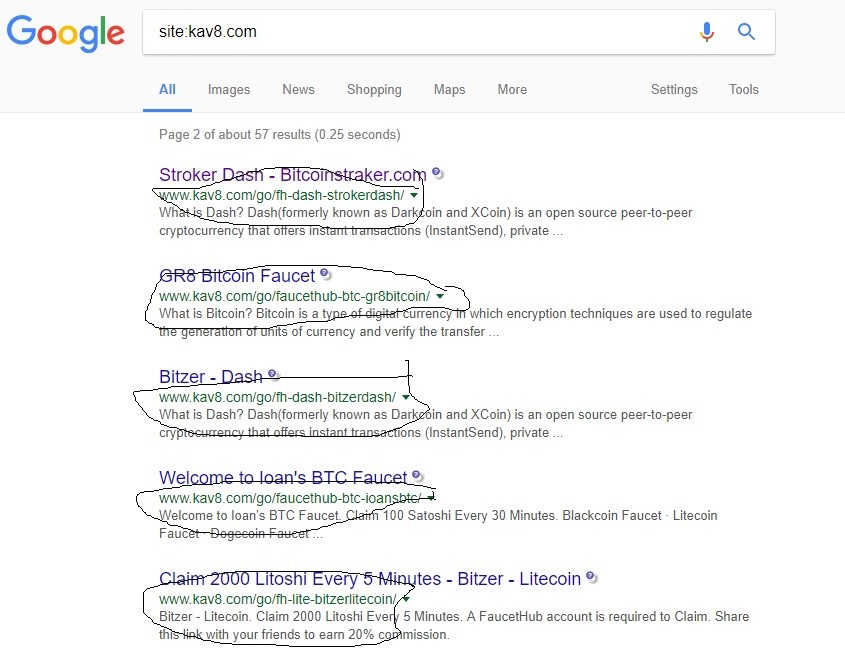Expand the dropdown arrow after fh-lite-bitzerlitecoin URL
Image resolution: width=845 pixels, height=663 pixels.
tap(406, 599)
